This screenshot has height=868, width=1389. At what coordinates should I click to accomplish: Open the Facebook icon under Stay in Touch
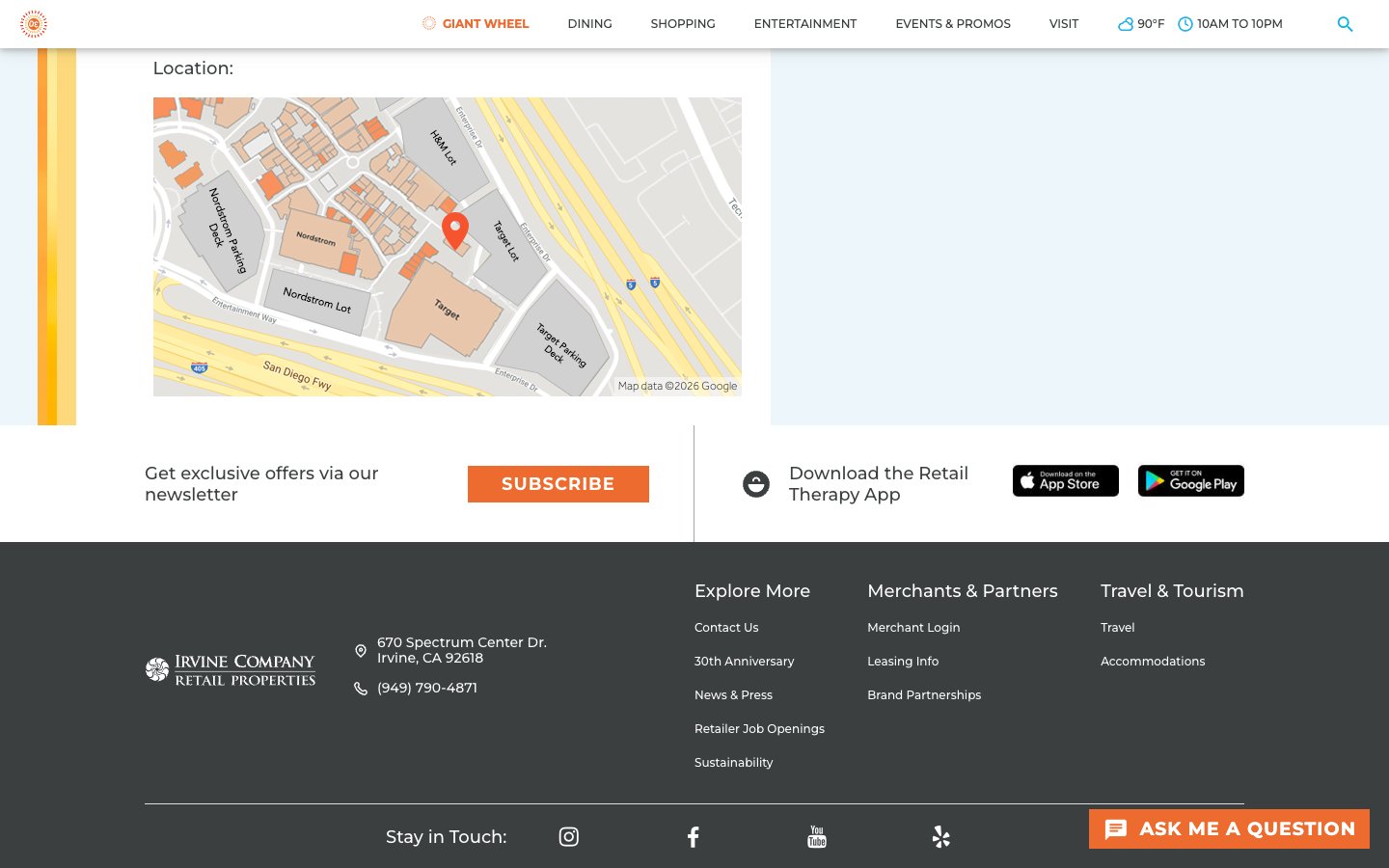pos(693,837)
